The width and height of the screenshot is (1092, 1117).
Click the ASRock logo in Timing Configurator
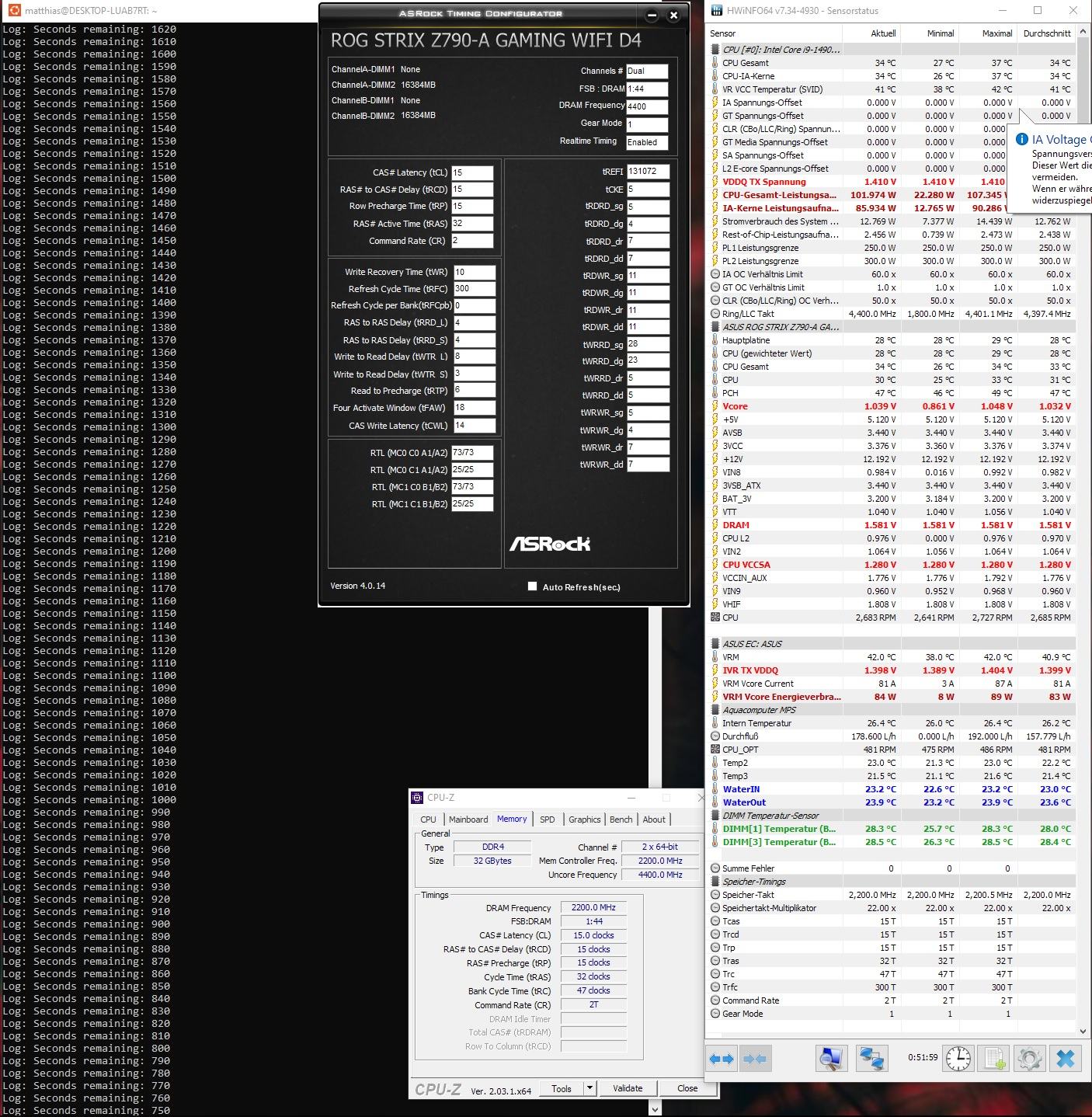coord(550,544)
